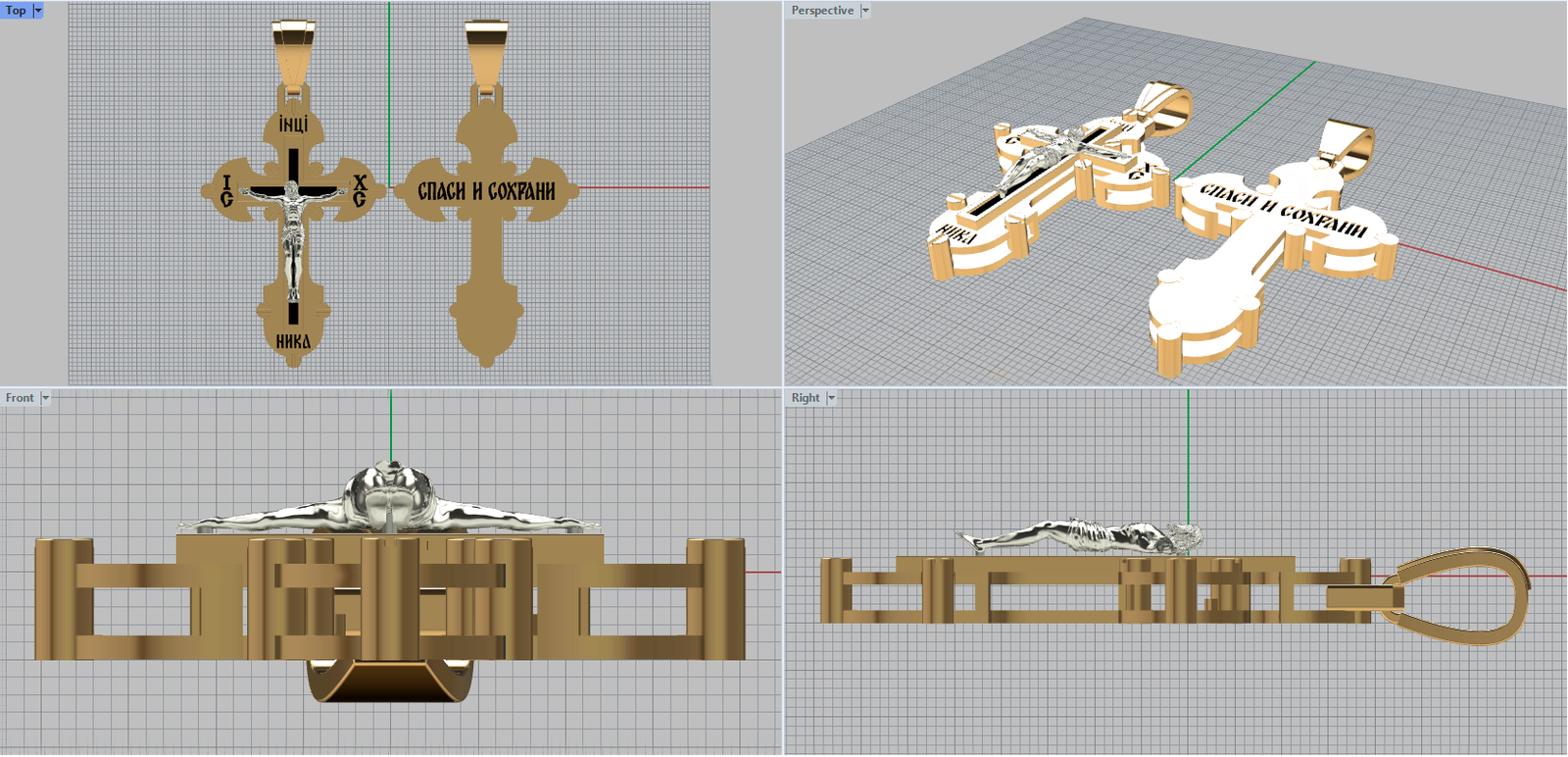Screen dimensions: 1568x757
Task: Select the right cross's bail in Top view
Action: (x=486, y=54)
